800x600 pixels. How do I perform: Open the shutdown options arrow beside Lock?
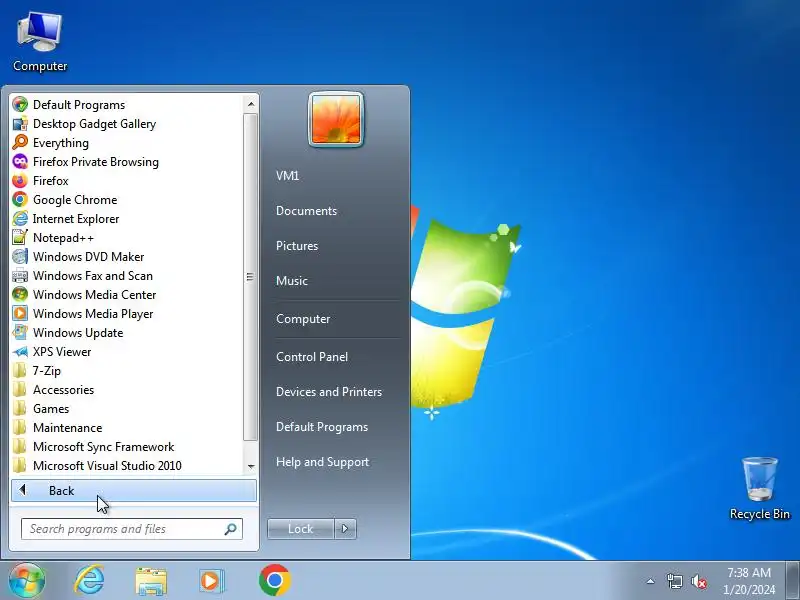(x=345, y=529)
